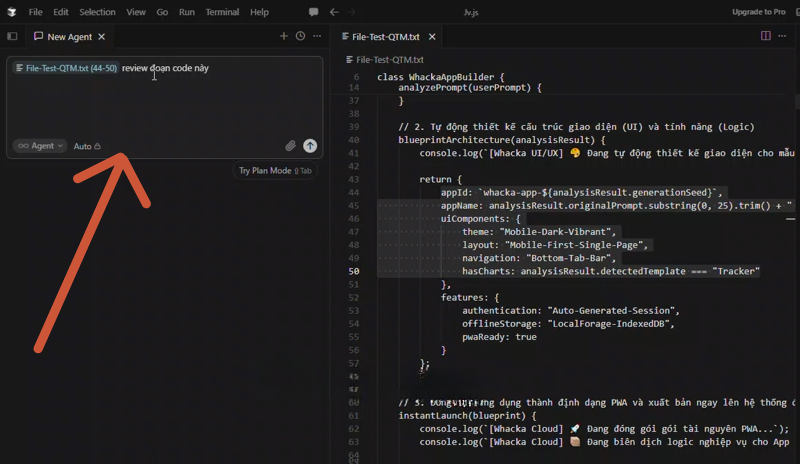Click the Upgrade to Pro link
This screenshot has height=464, width=800.
point(759,12)
